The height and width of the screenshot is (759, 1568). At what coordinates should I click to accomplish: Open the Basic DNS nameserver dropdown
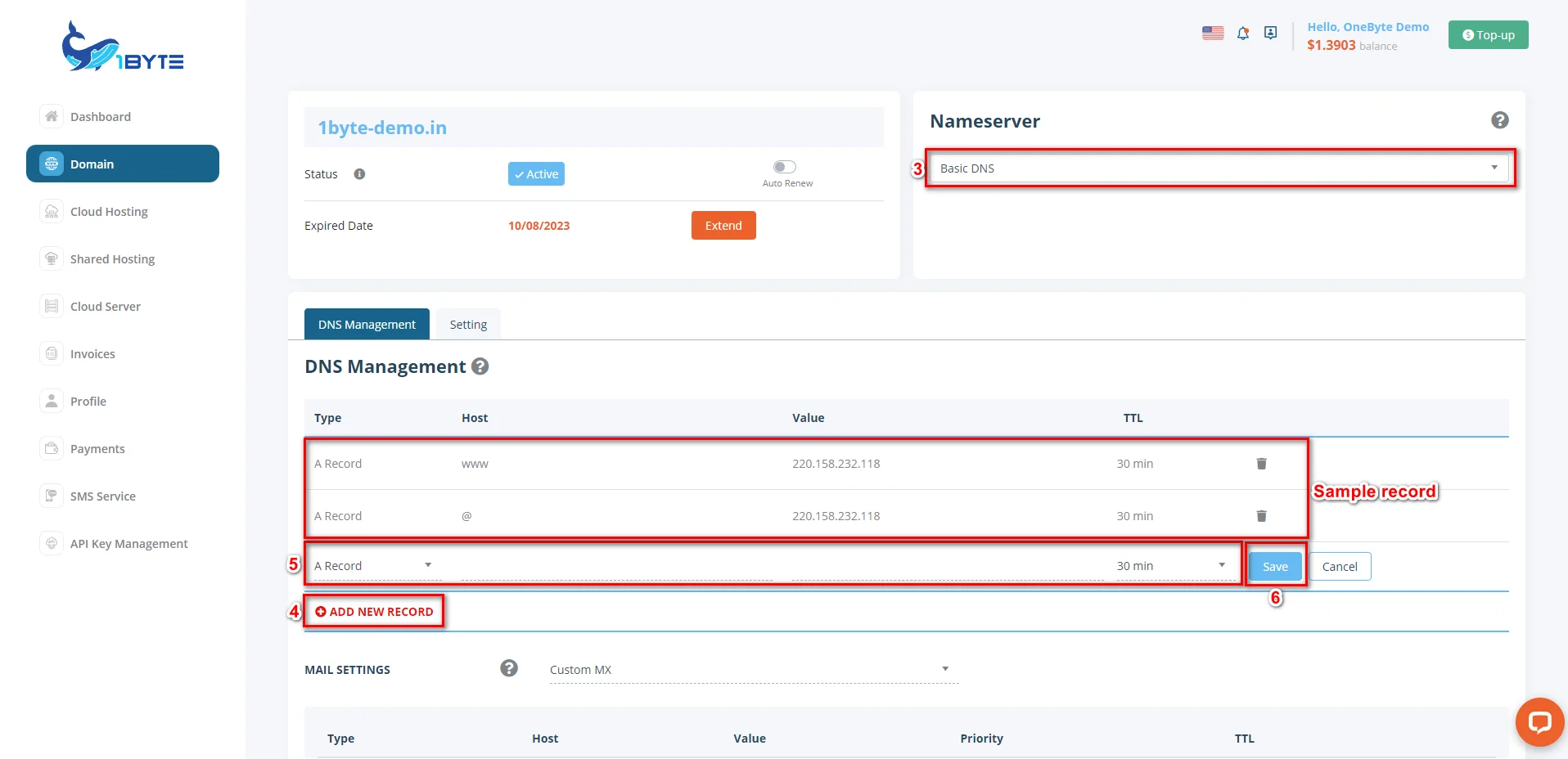pos(1219,168)
